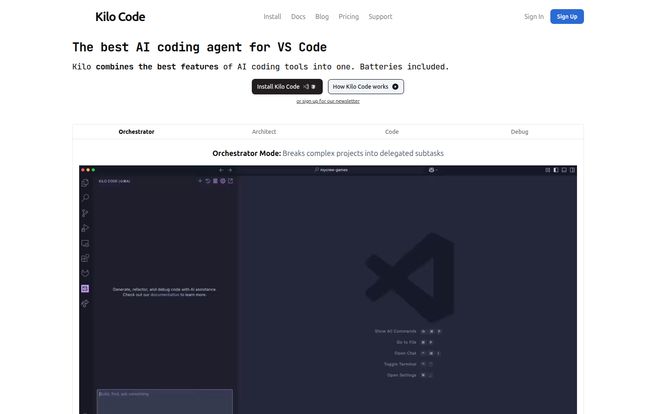
Task: Go back using the editor title bar arrow
Action: (x=221, y=170)
